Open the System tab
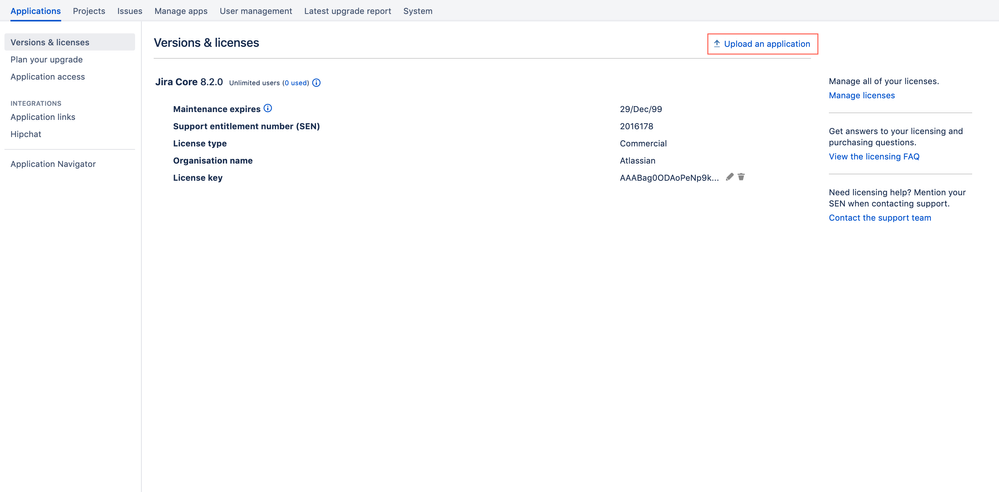999x492 pixels. [x=418, y=11]
